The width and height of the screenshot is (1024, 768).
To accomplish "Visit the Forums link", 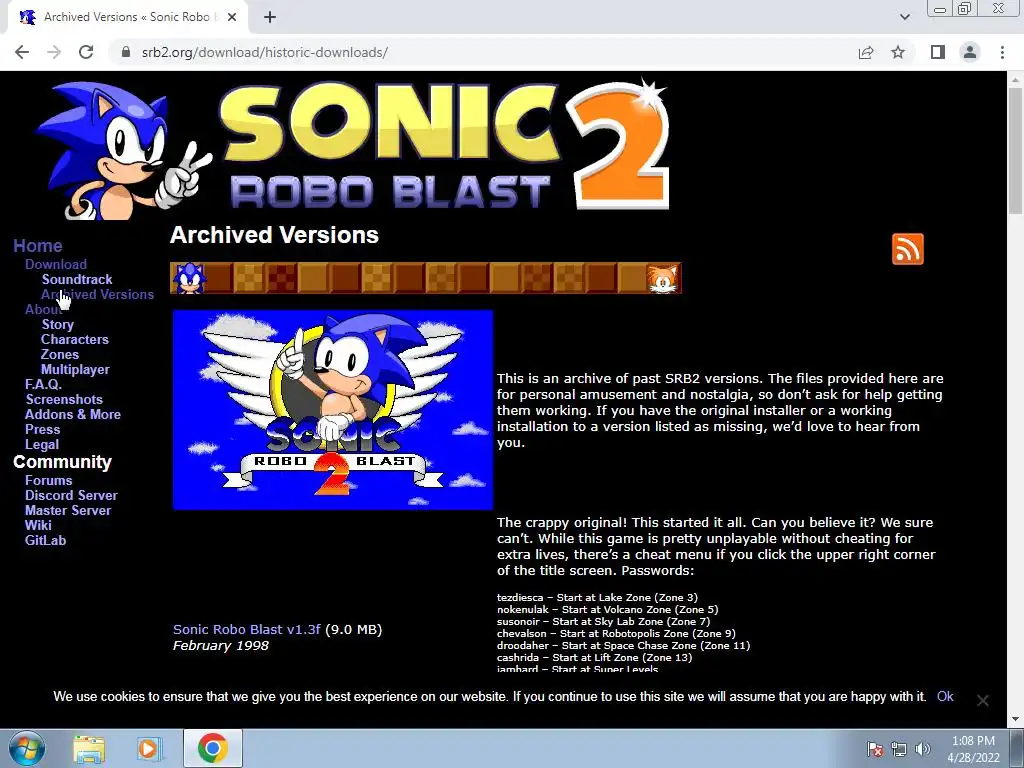I will pos(48,480).
